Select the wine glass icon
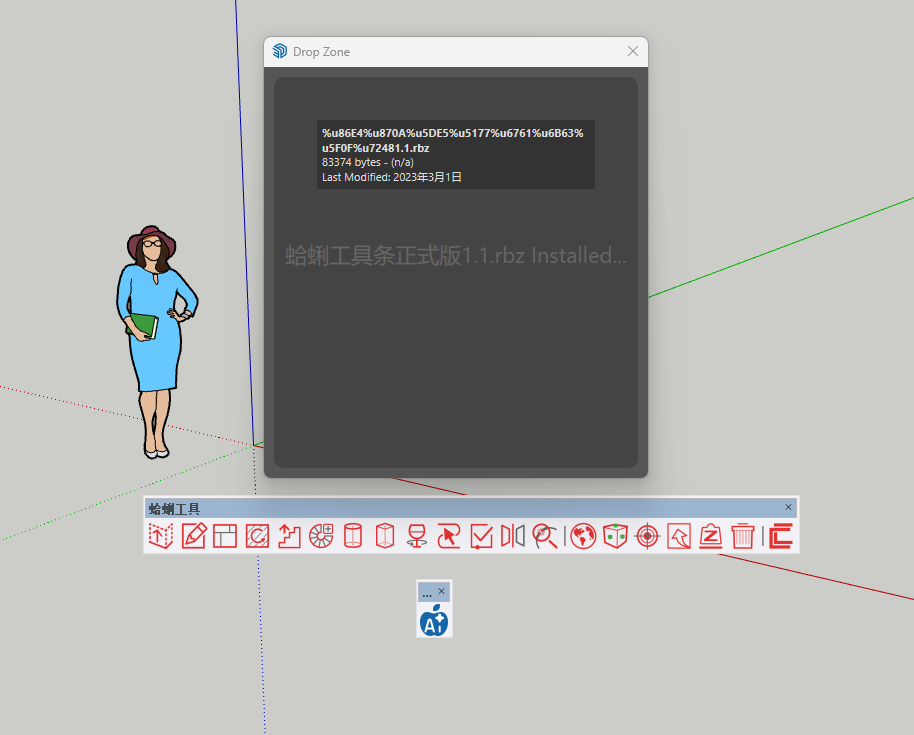The image size is (914, 735). (x=417, y=536)
